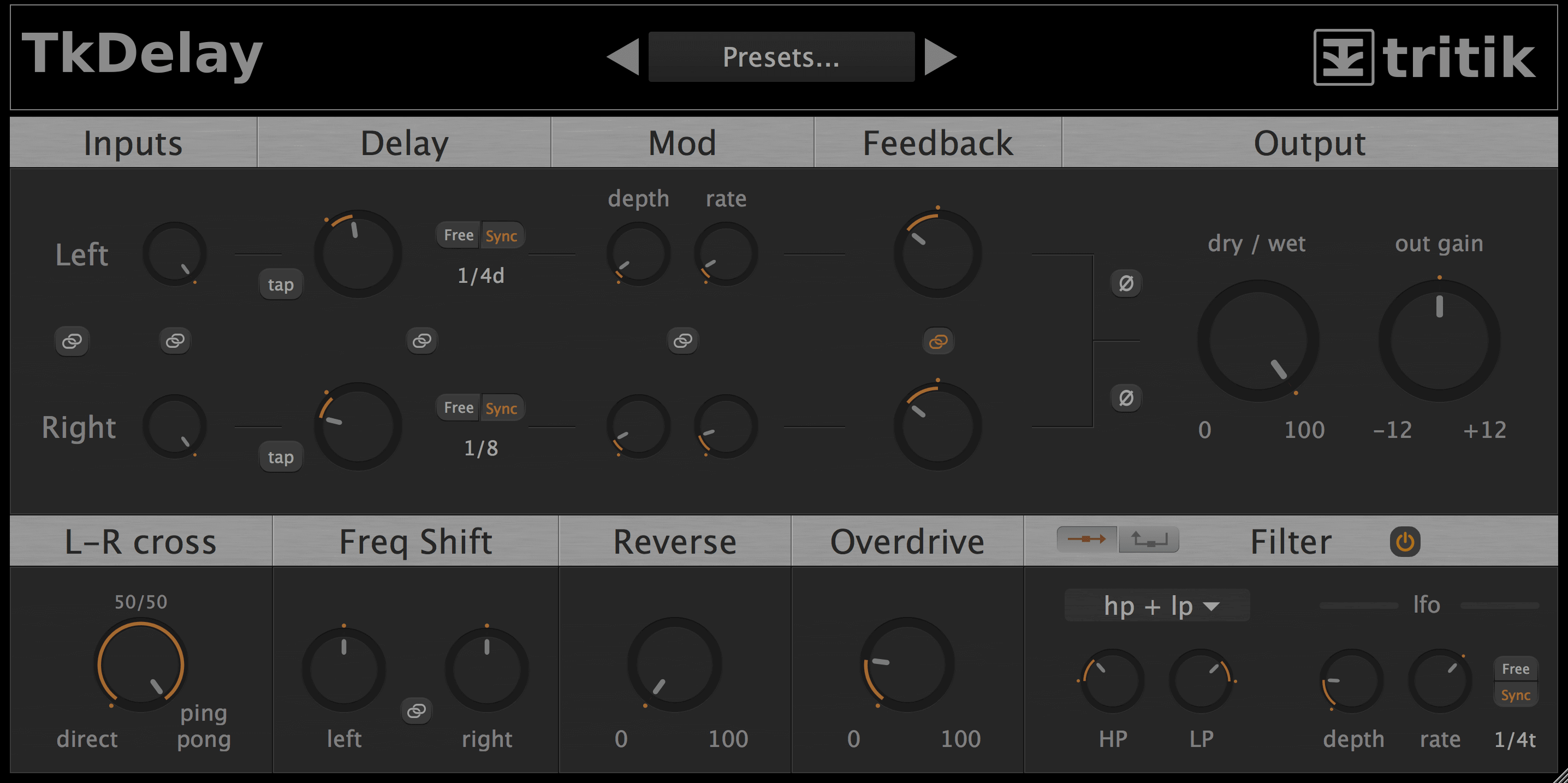Click the Freq Shift left knob
Viewport: 1568px width, 783px height.
(x=344, y=670)
